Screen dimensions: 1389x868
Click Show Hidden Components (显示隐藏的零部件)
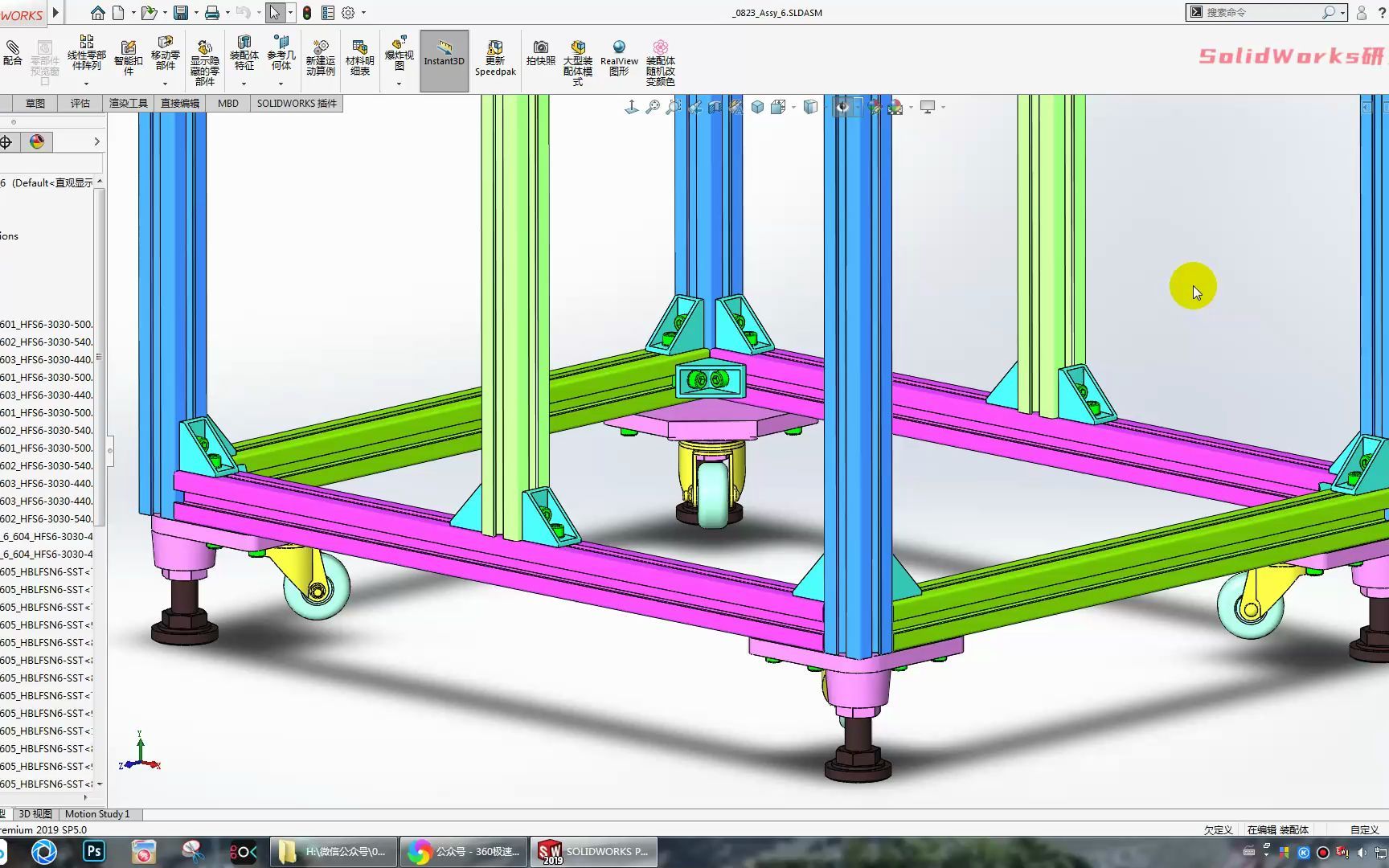click(205, 63)
